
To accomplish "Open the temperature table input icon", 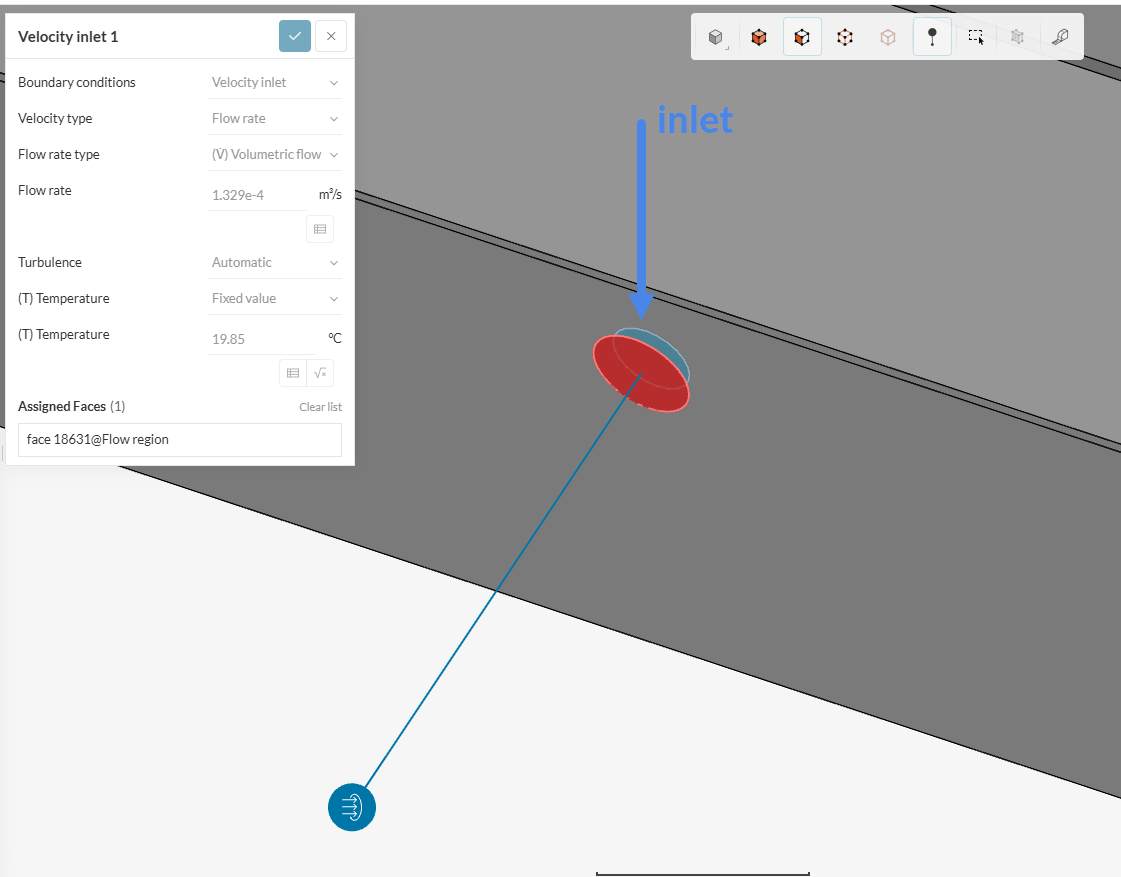I will tap(293, 372).
